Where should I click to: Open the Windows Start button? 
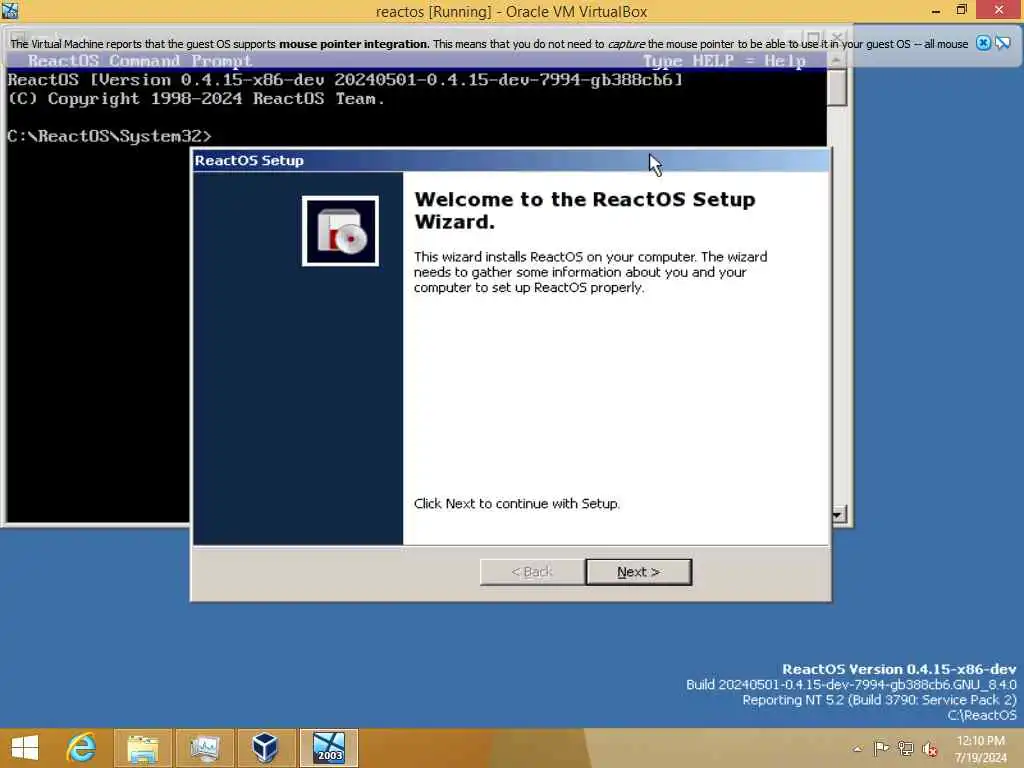tap(25, 748)
